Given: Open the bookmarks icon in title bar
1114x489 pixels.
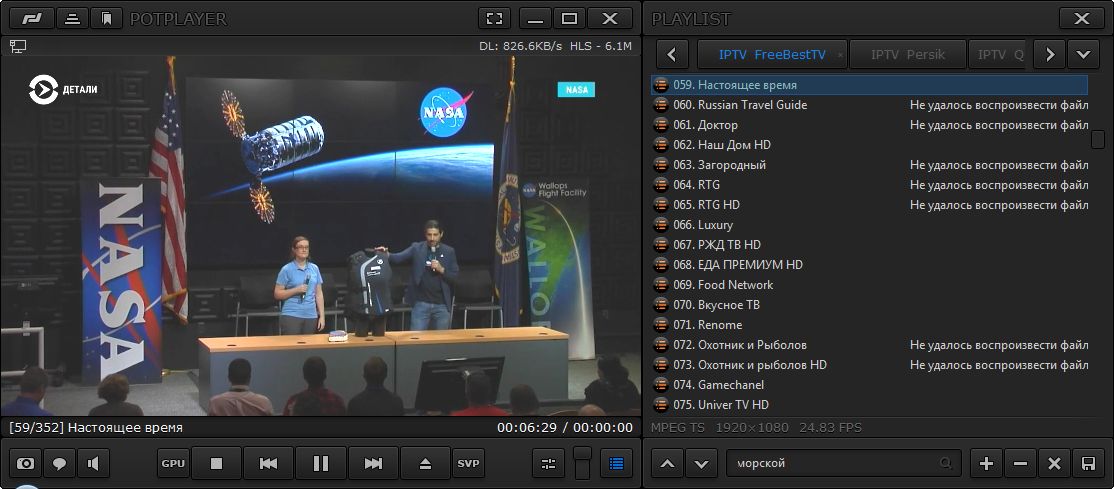Looking at the screenshot, I should click(107, 19).
